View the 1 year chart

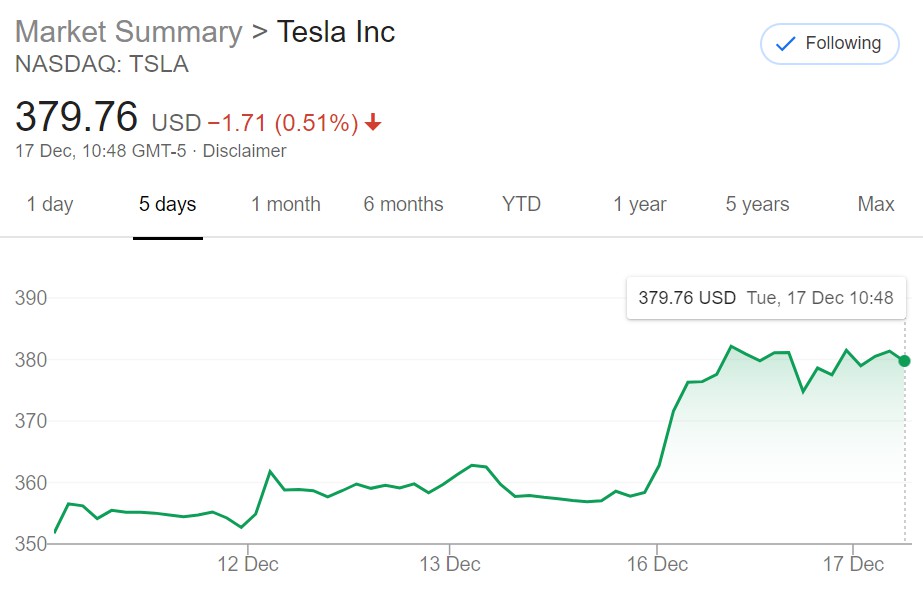(x=640, y=204)
